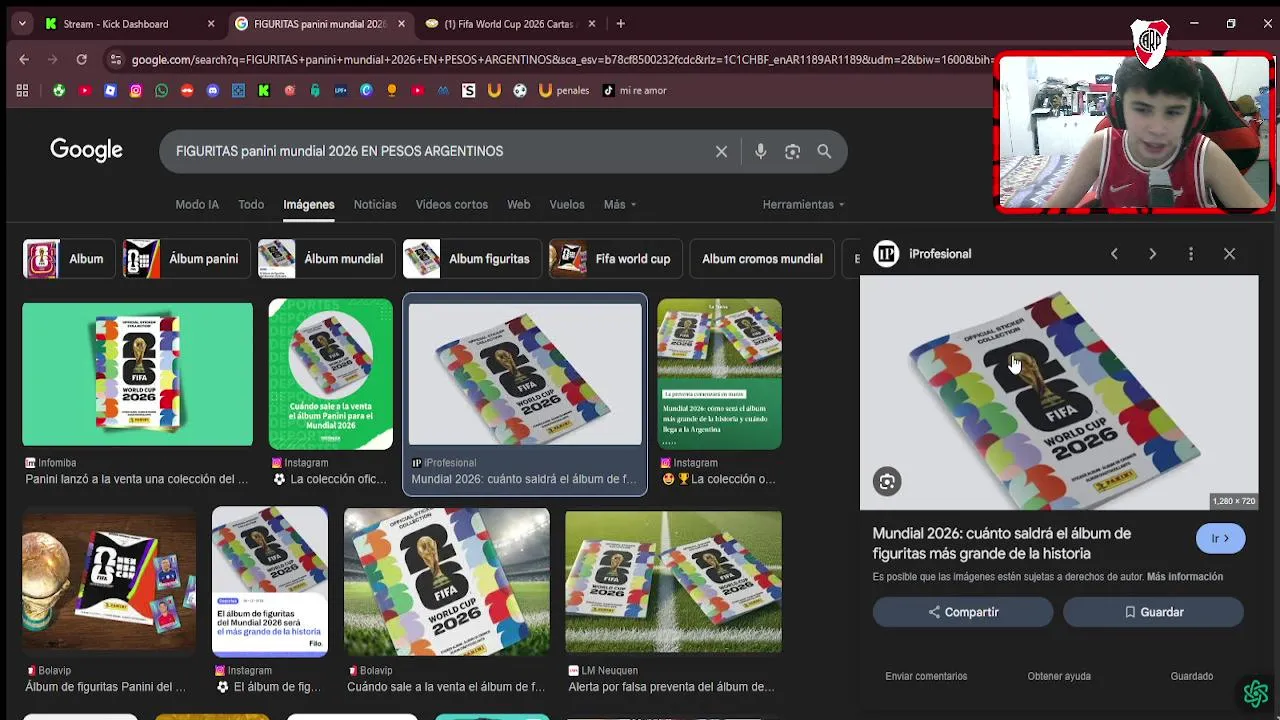Open selected iProfesional image thumbnail
Screen dimensions: 1280x720
[x=525, y=374]
